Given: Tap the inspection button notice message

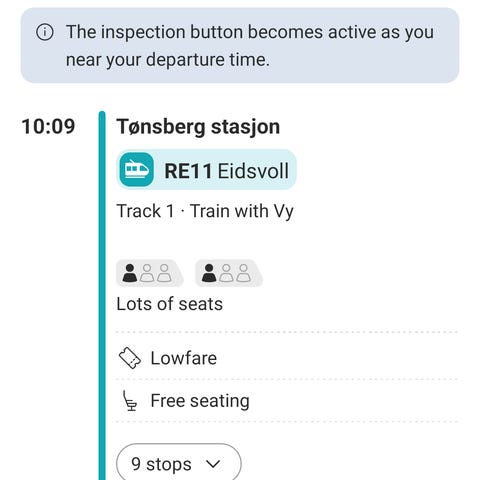Looking at the screenshot, I should pyautogui.click(x=250, y=46).
